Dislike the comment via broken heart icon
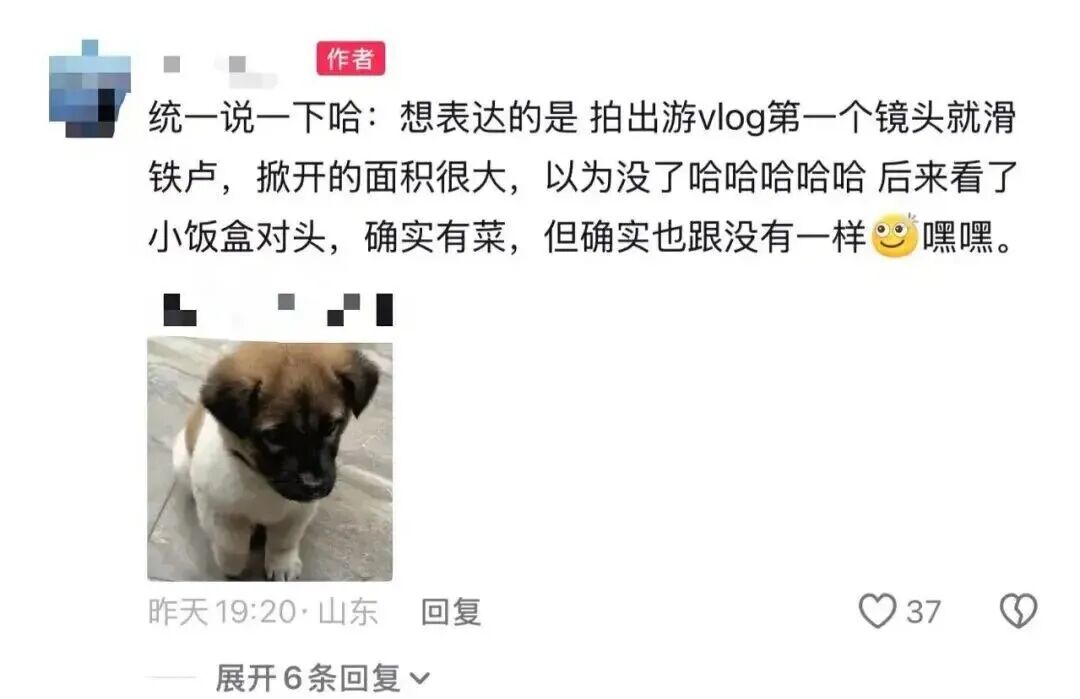1080x699 pixels. [1018, 611]
